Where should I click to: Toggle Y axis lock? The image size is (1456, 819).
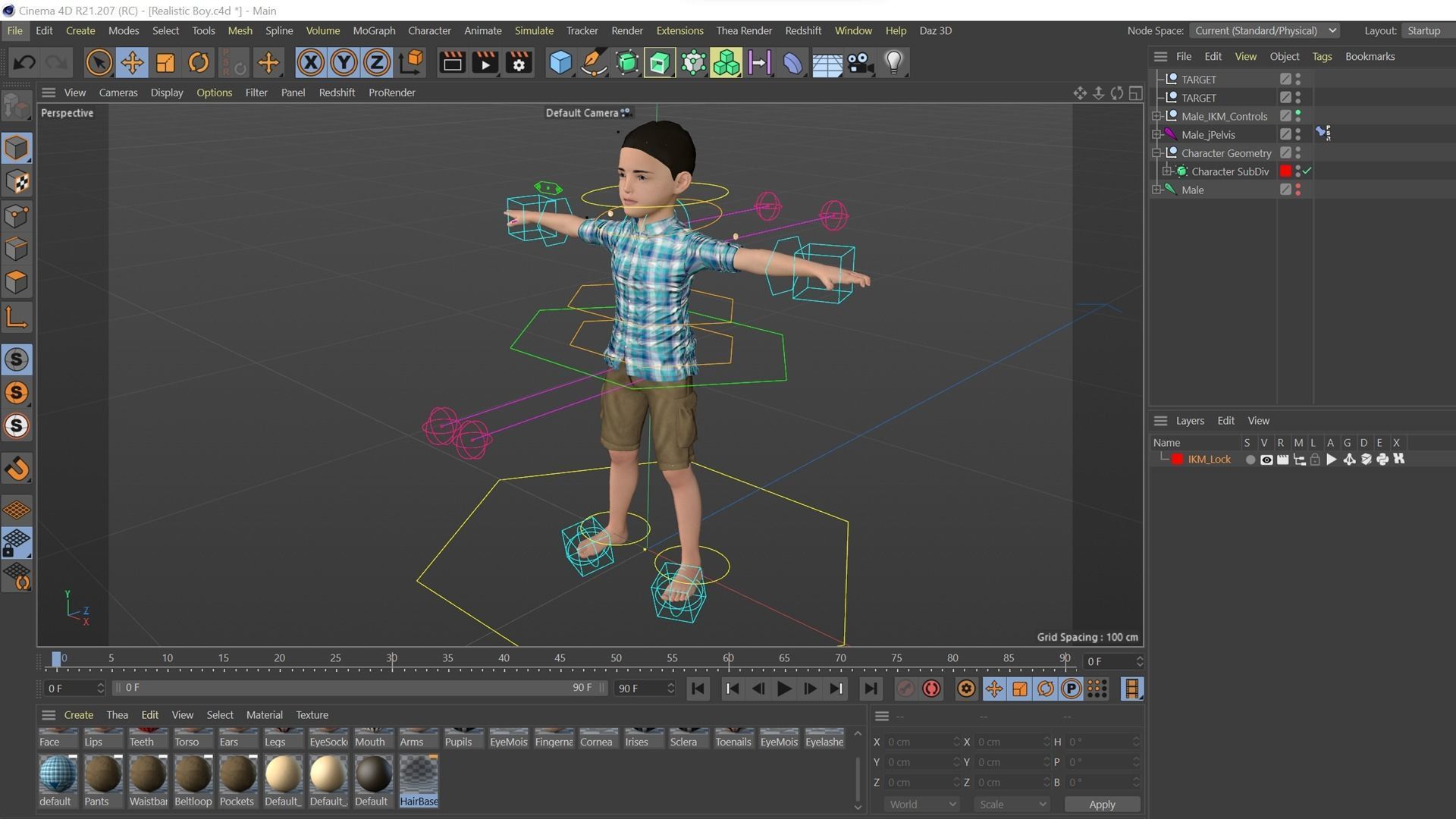[344, 63]
